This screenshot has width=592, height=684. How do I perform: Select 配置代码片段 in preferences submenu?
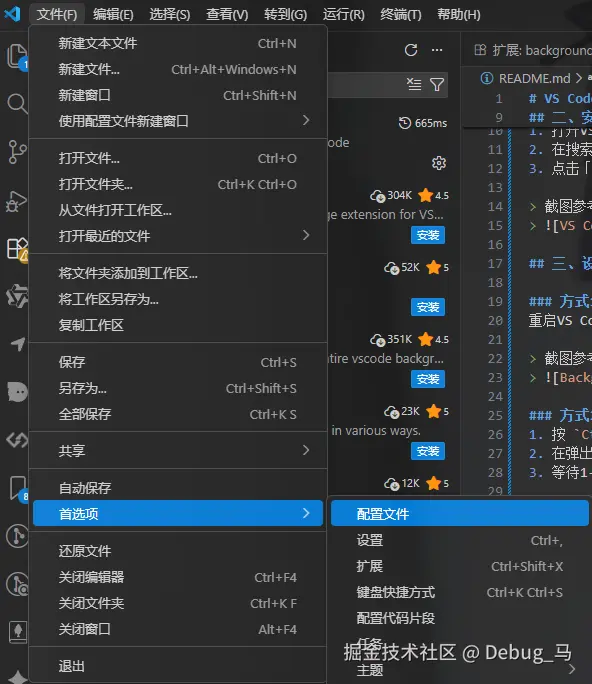pos(459,618)
